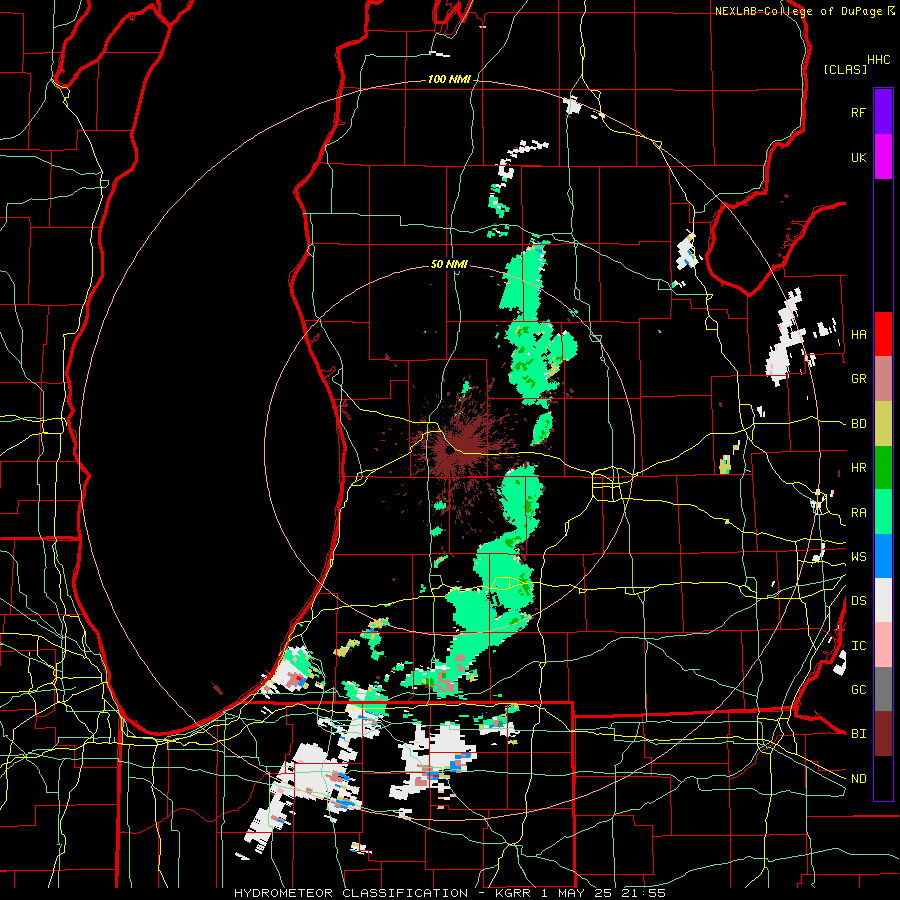Click the ND legend label
Screen dimensions: 900x900
[x=858, y=779]
